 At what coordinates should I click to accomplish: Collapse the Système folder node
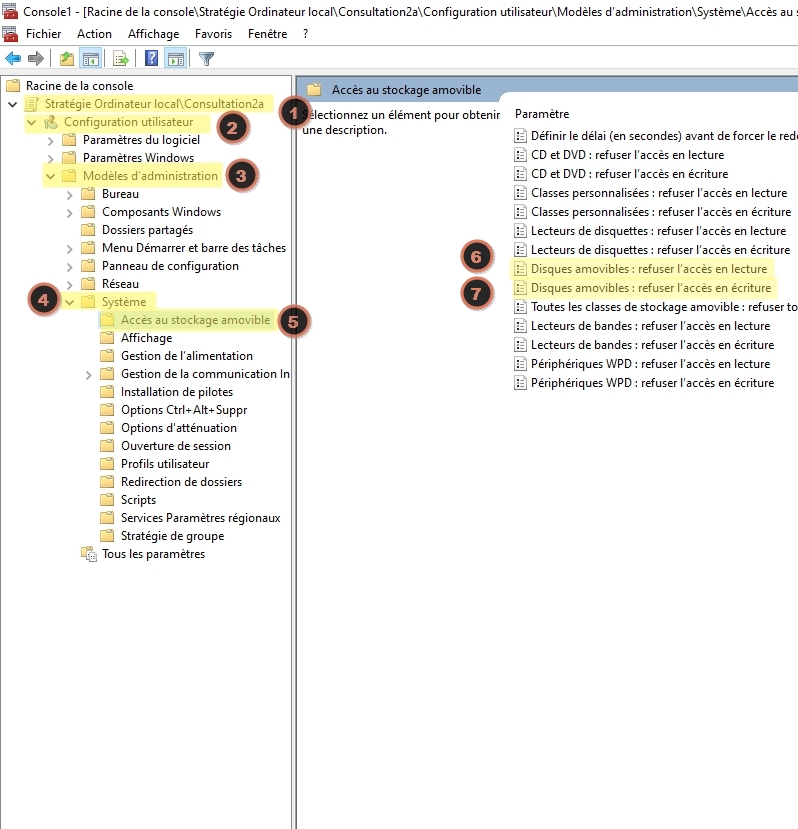[x=70, y=302]
